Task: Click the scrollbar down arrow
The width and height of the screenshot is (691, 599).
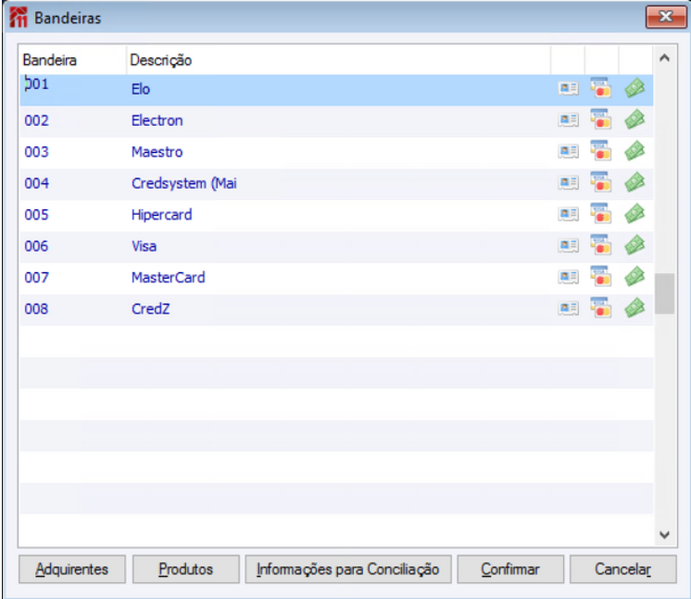Action: tap(665, 535)
